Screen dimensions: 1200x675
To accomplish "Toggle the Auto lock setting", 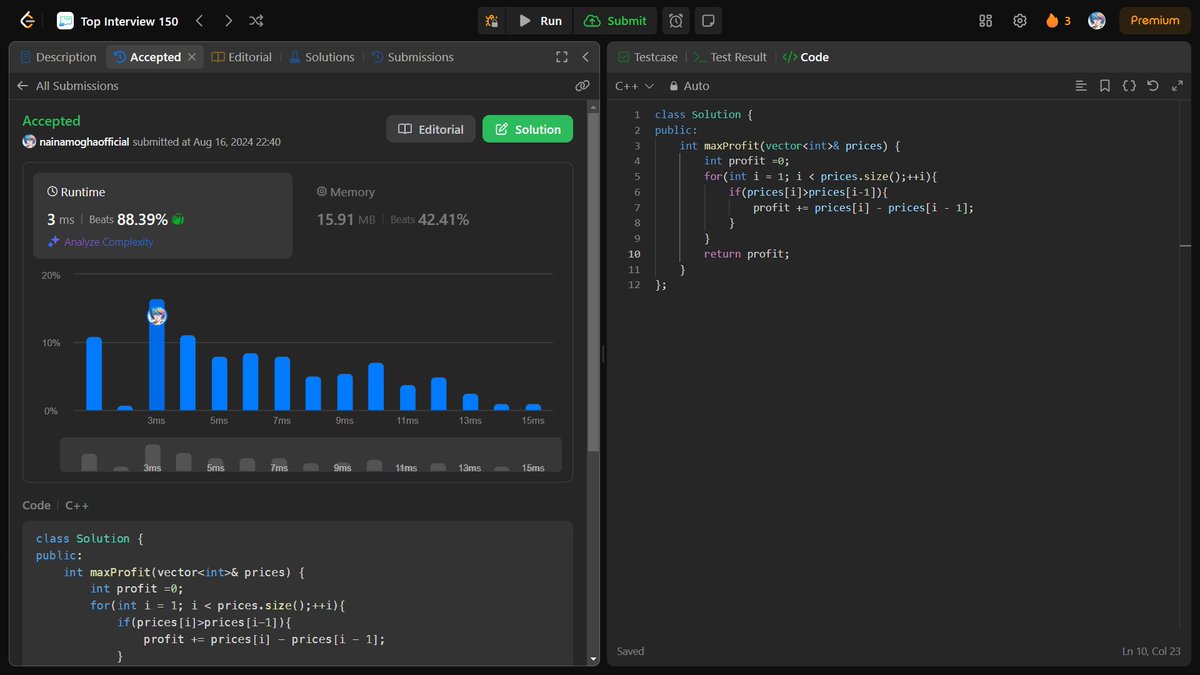I will pyautogui.click(x=689, y=86).
